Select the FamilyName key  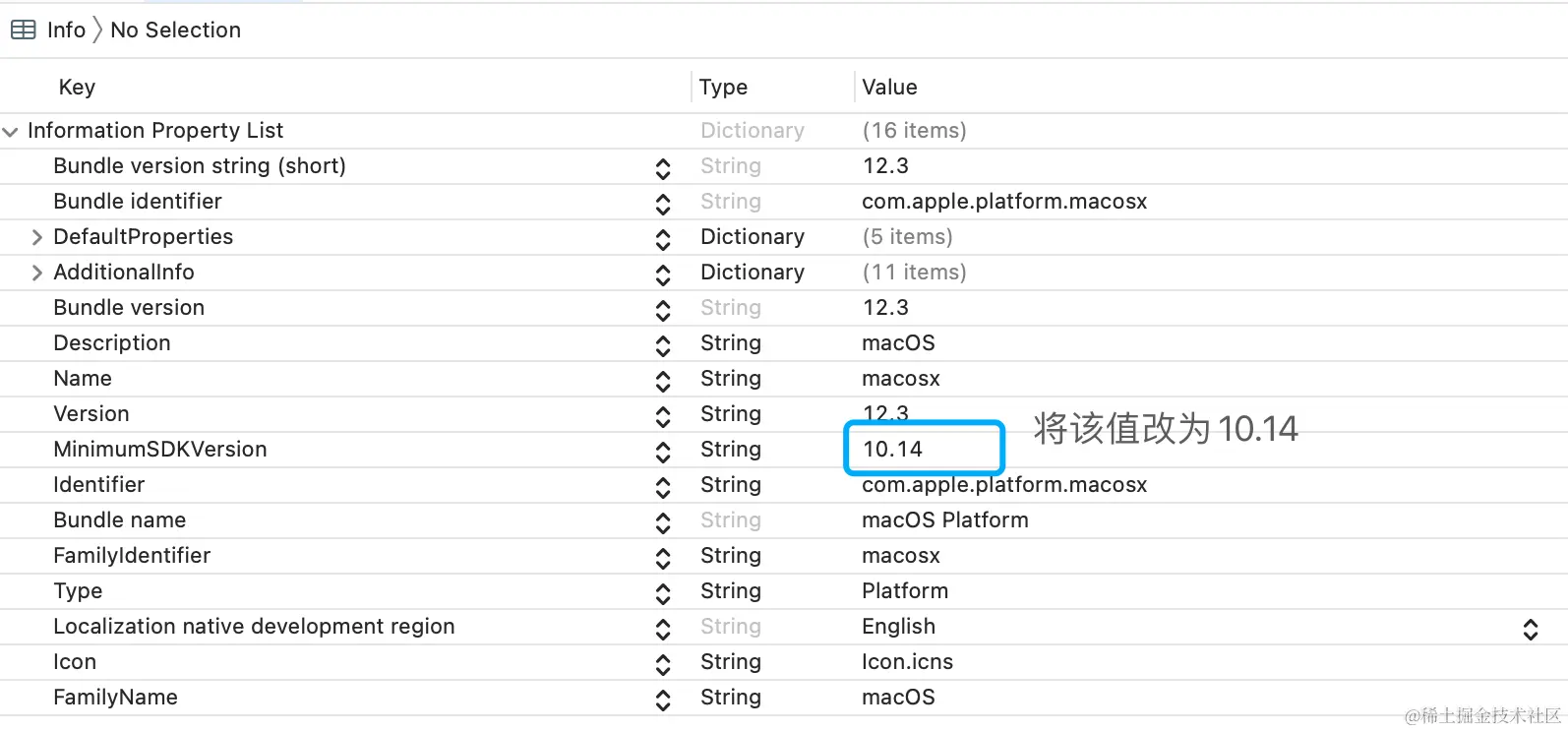tap(115, 698)
